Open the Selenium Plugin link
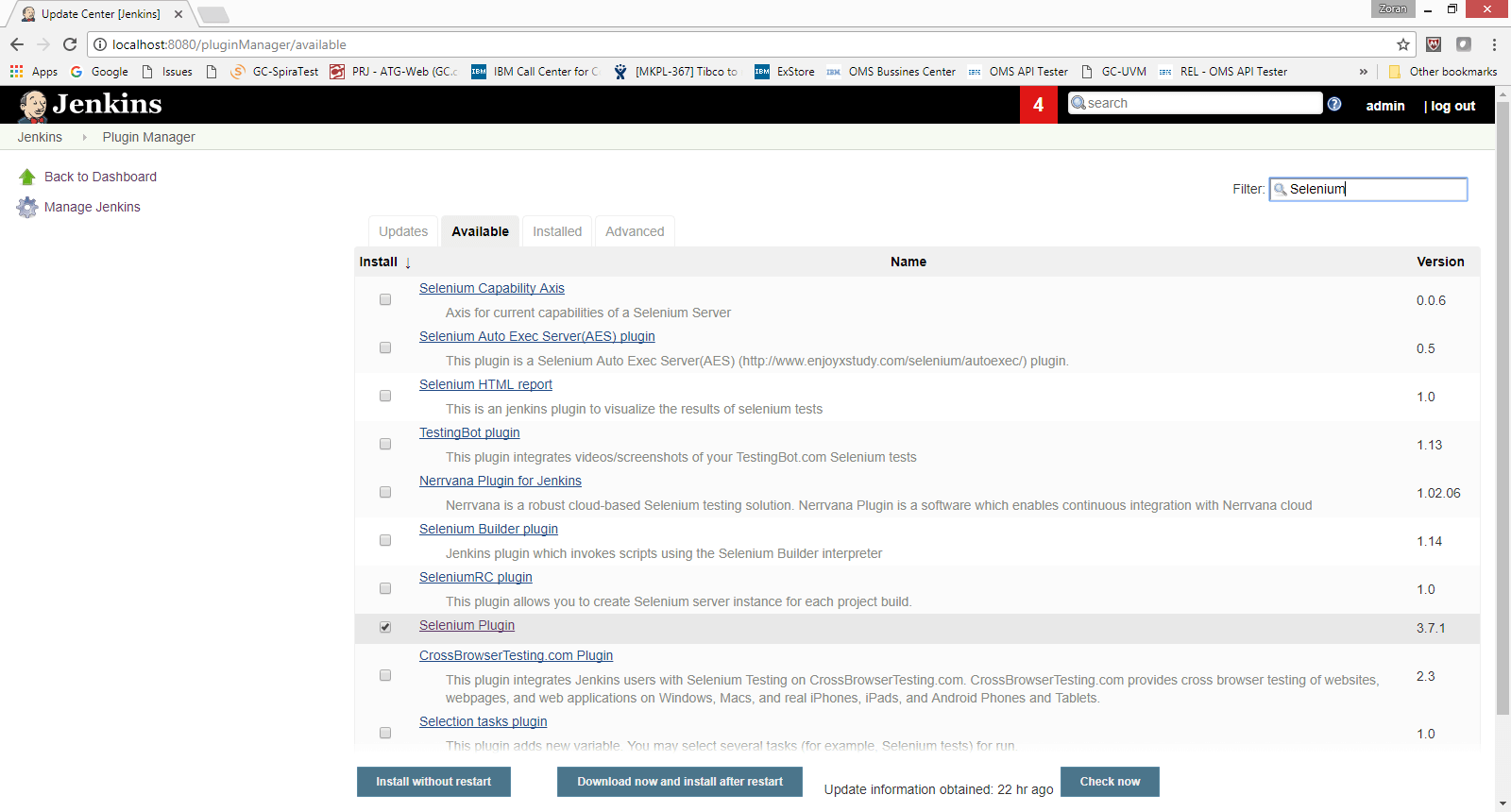Screen dimensions: 1511x812 click(x=467, y=625)
